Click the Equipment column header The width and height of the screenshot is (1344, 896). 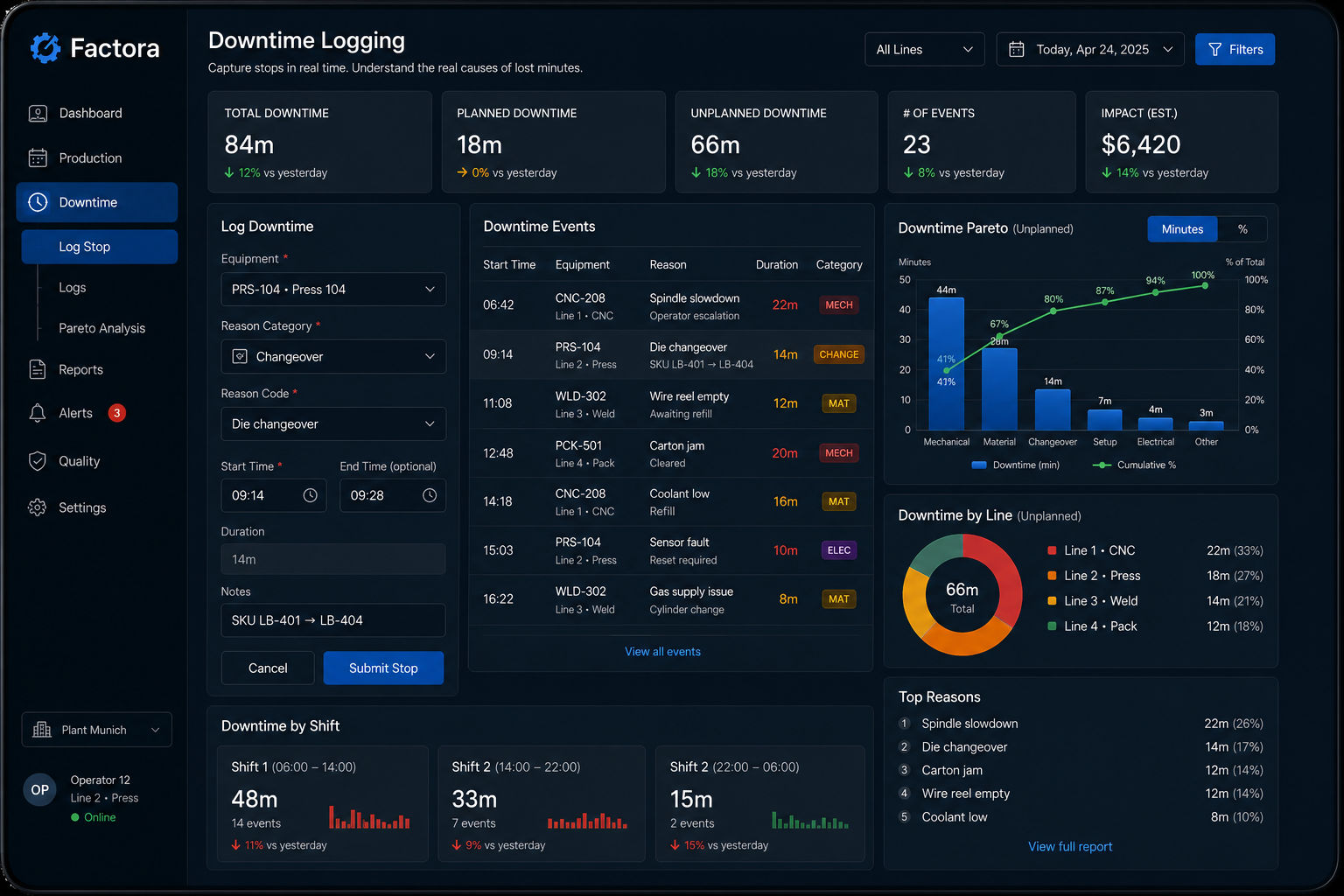click(582, 264)
